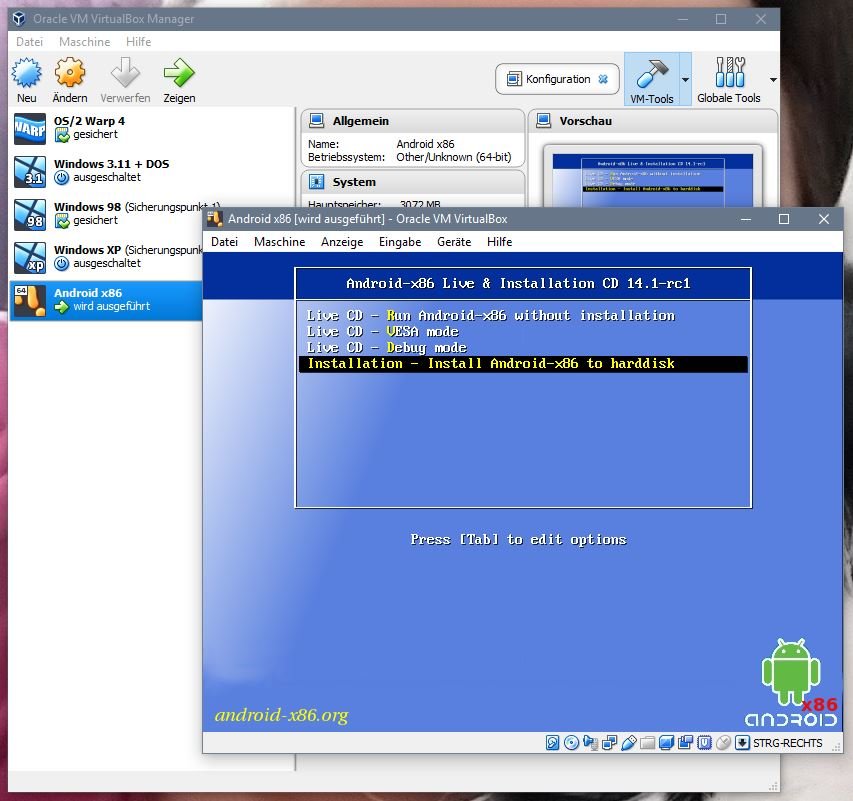
Task: Click the video capture status icon
Action: [685, 743]
